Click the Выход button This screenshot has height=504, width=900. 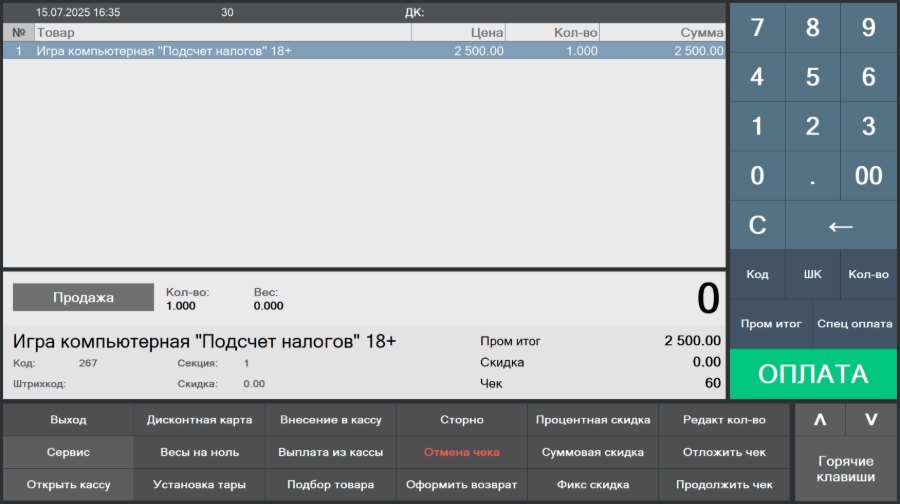(68, 420)
